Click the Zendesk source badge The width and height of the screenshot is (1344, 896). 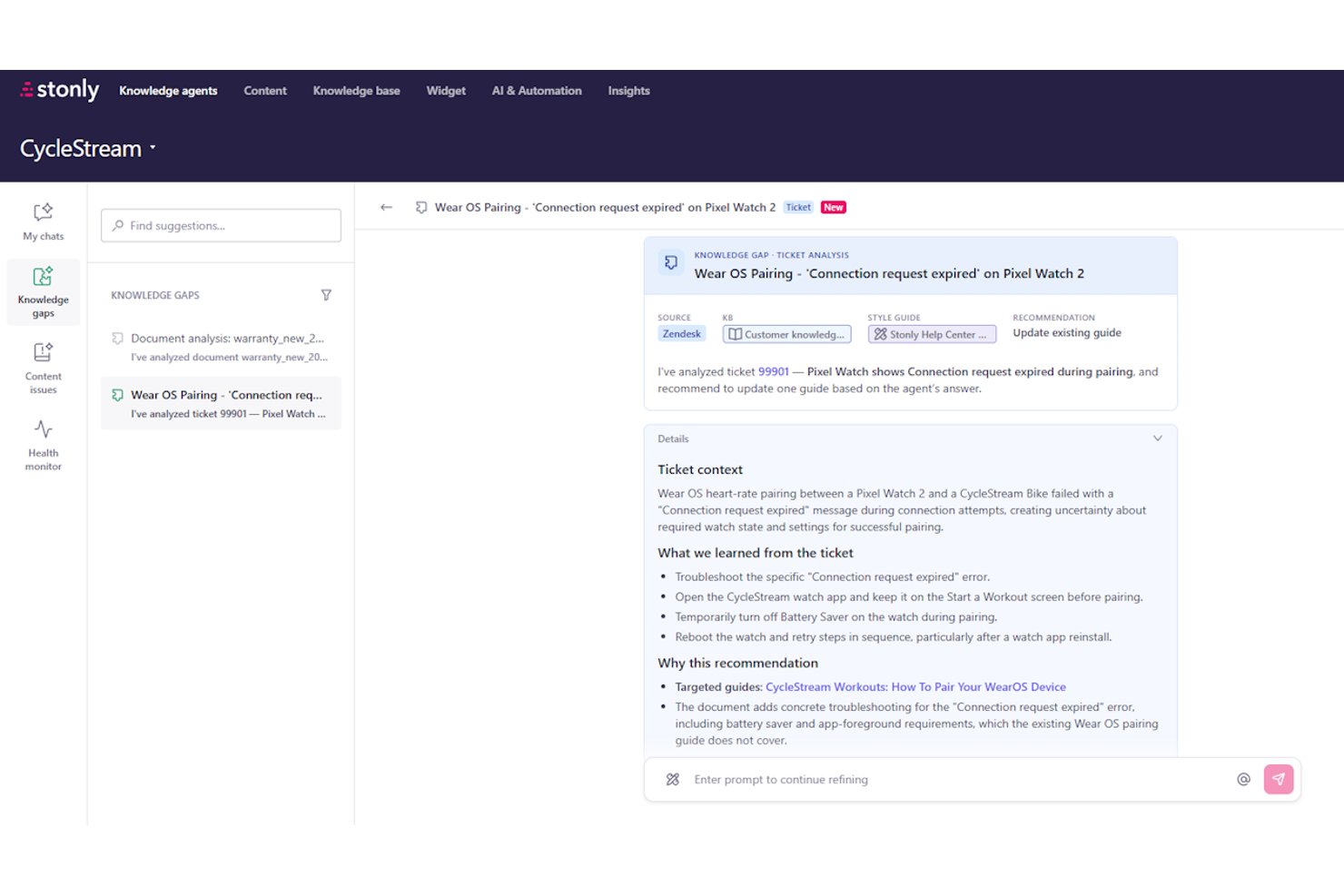[x=681, y=334]
